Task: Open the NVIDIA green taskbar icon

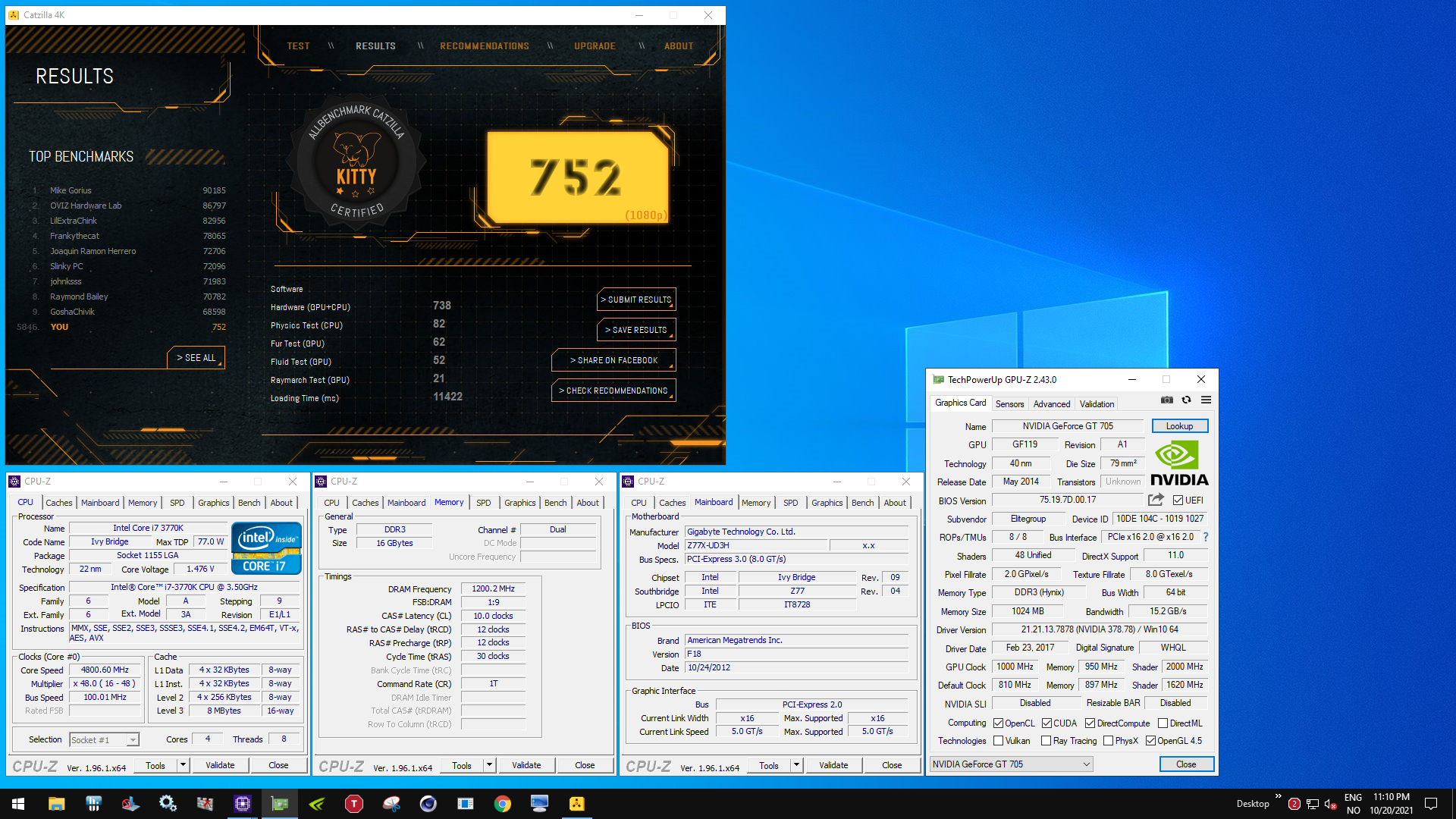Action: [317, 804]
